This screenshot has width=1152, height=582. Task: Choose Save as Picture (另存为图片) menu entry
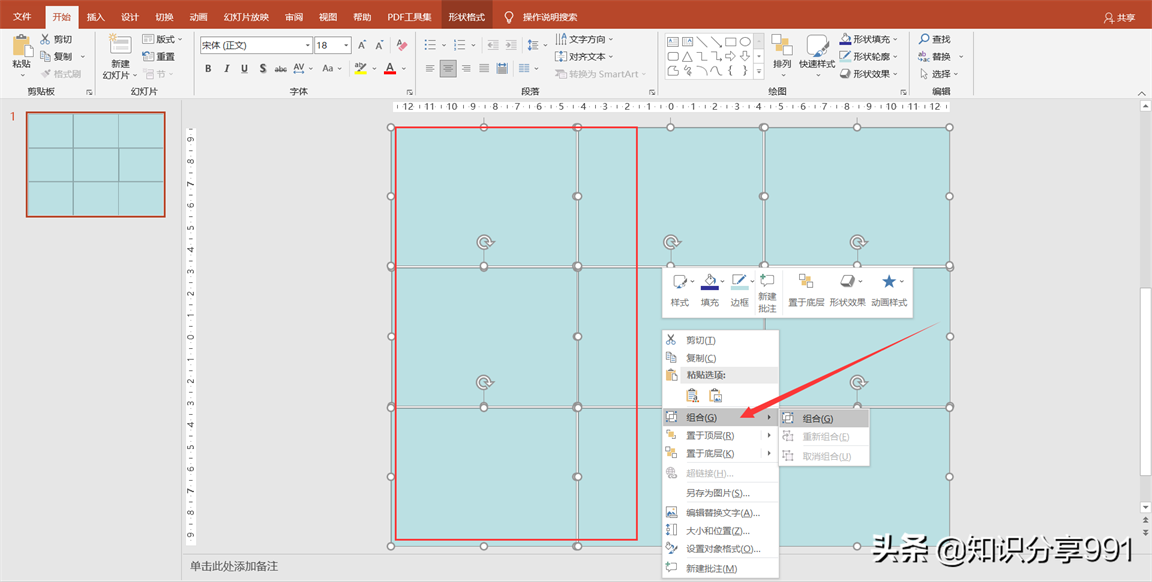pyautogui.click(x=717, y=493)
